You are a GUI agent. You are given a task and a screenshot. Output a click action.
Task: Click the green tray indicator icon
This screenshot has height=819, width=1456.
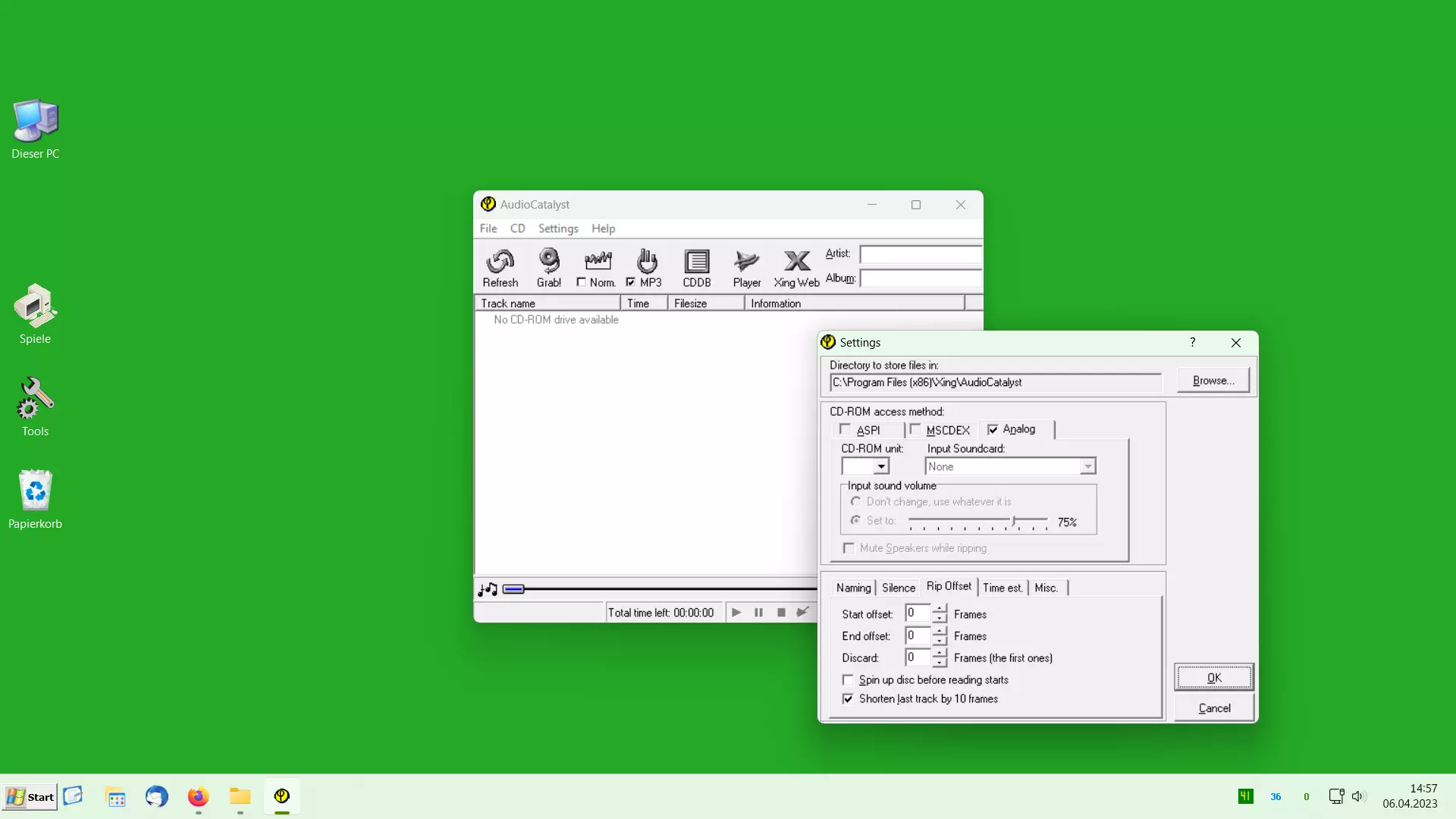click(x=1245, y=796)
